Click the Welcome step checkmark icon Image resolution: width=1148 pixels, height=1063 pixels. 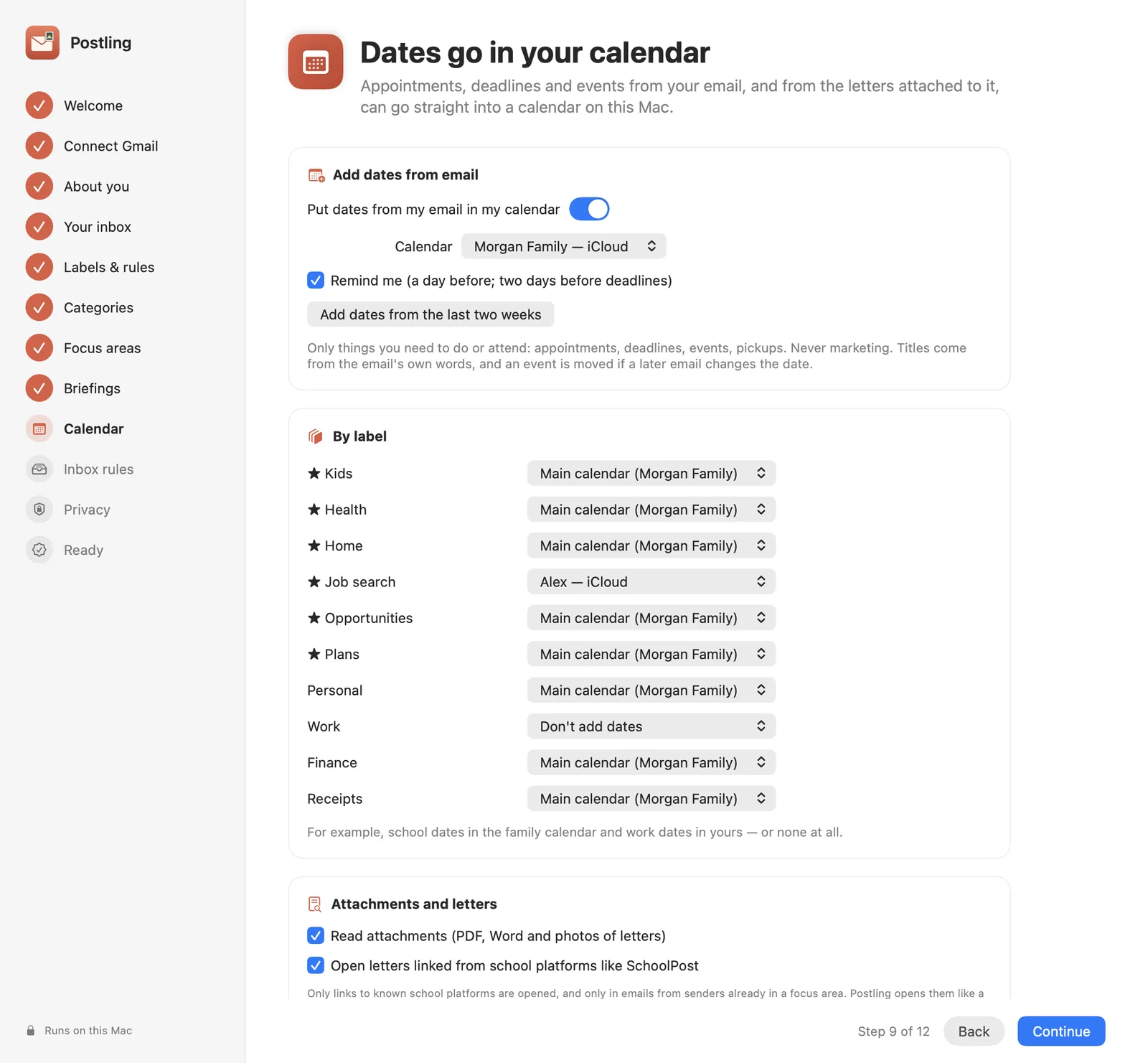(x=39, y=106)
